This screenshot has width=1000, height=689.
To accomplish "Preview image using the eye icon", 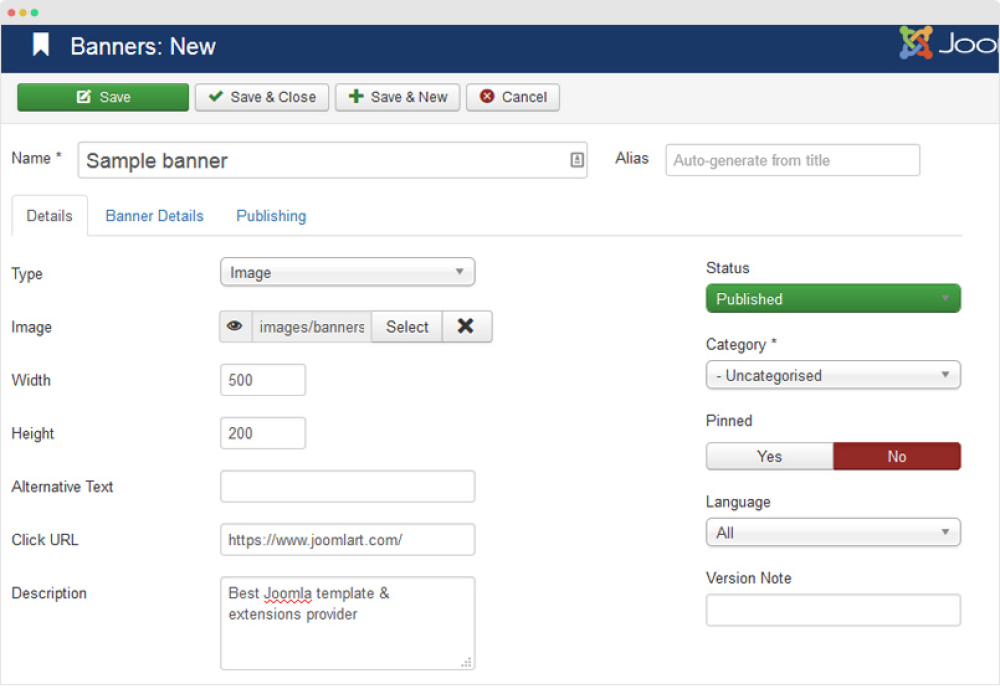I will 235,327.
